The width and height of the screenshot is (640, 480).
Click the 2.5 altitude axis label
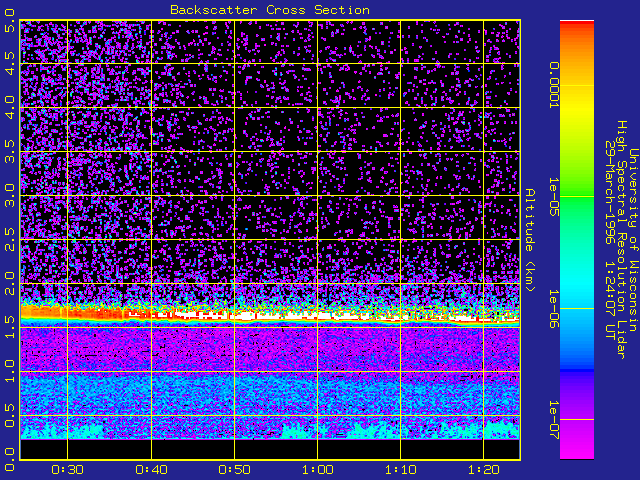pos(9,240)
